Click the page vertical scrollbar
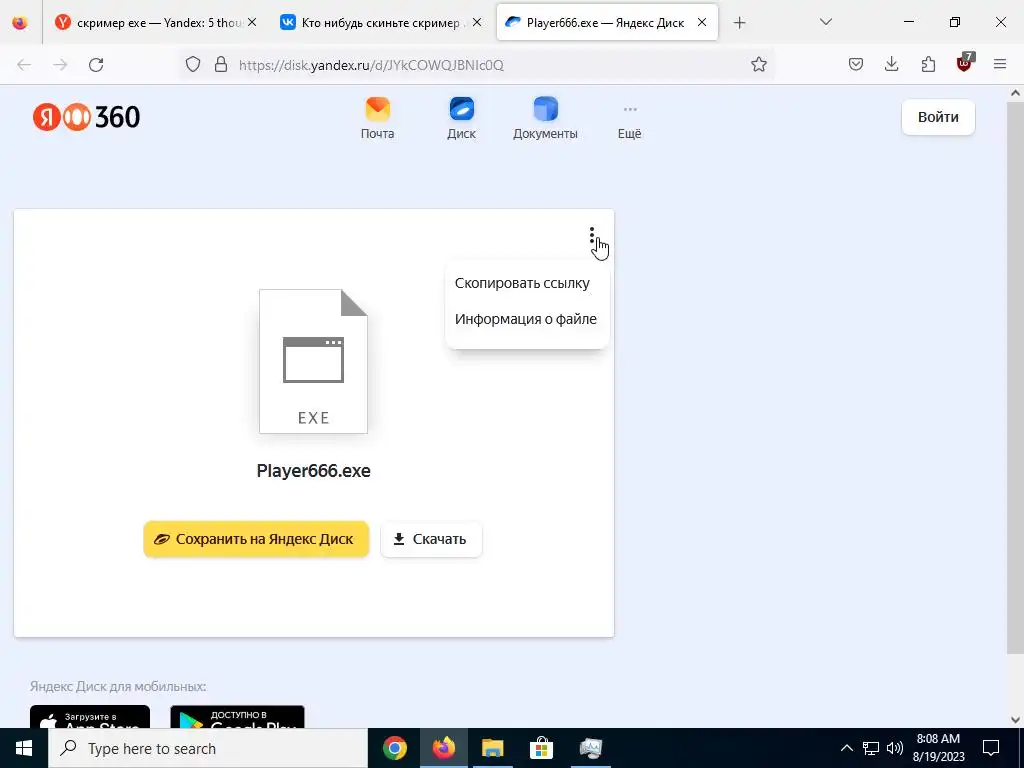This screenshot has height=768, width=1024. pyautogui.click(x=1015, y=379)
